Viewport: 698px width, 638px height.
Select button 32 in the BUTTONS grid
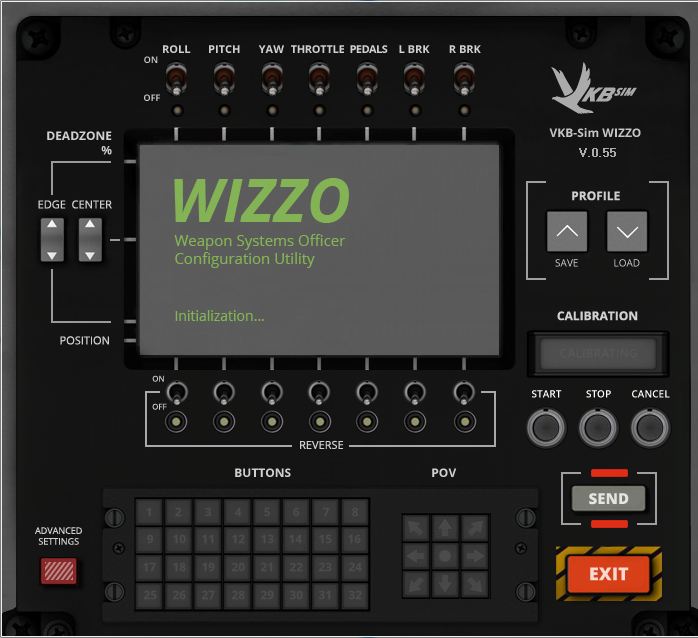(355, 595)
